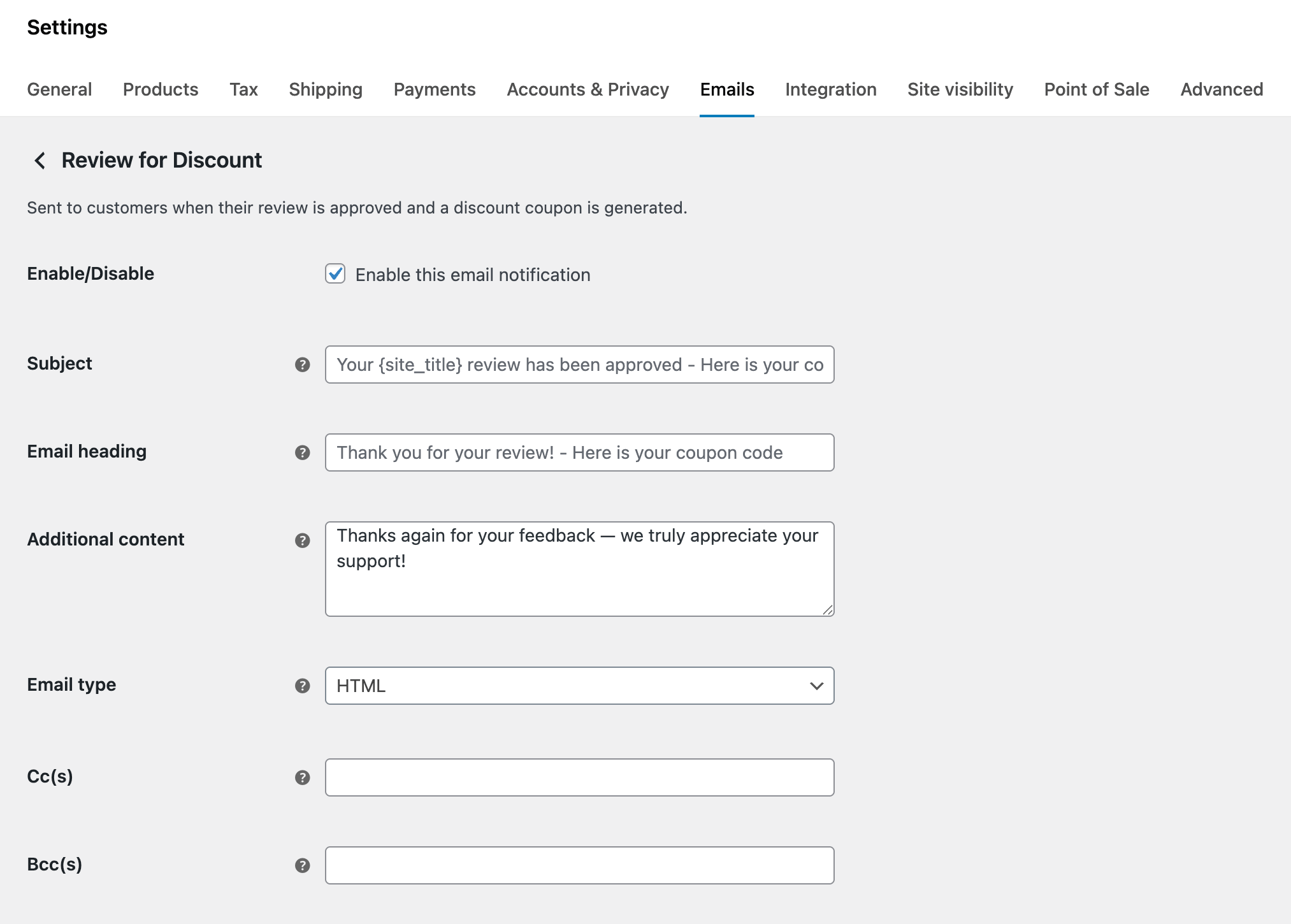Screen dimensions: 1291x924
Task: Open the Payments tab
Action: (x=434, y=89)
